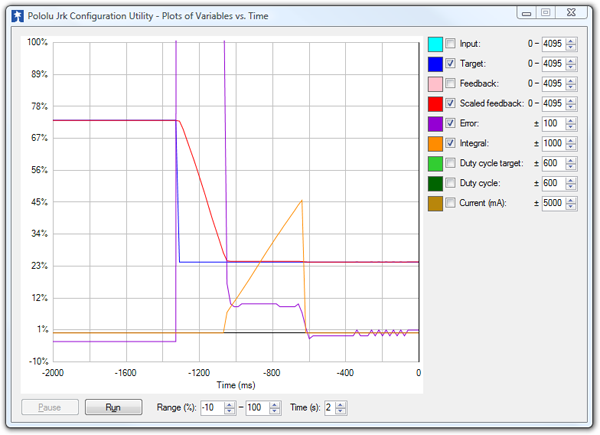The height and width of the screenshot is (435, 600).
Task: Maximize the plots window
Action: pyautogui.click(x=546, y=12)
